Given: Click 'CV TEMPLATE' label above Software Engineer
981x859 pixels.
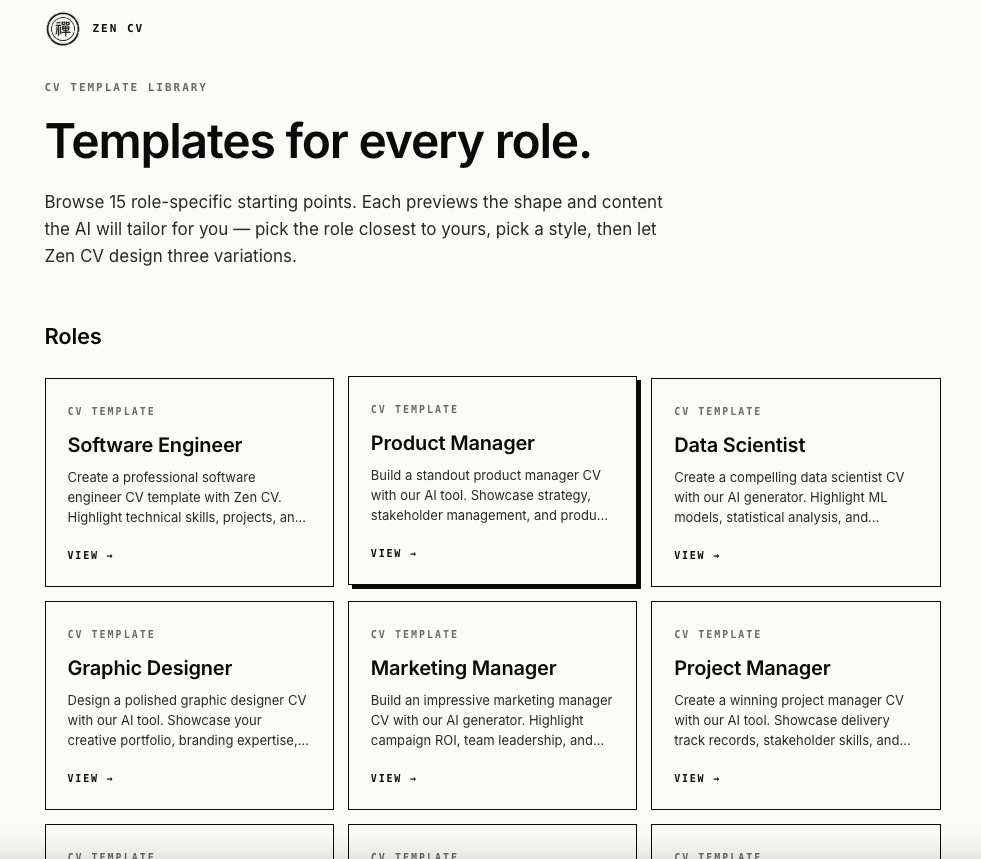Looking at the screenshot, I should 111,411.
